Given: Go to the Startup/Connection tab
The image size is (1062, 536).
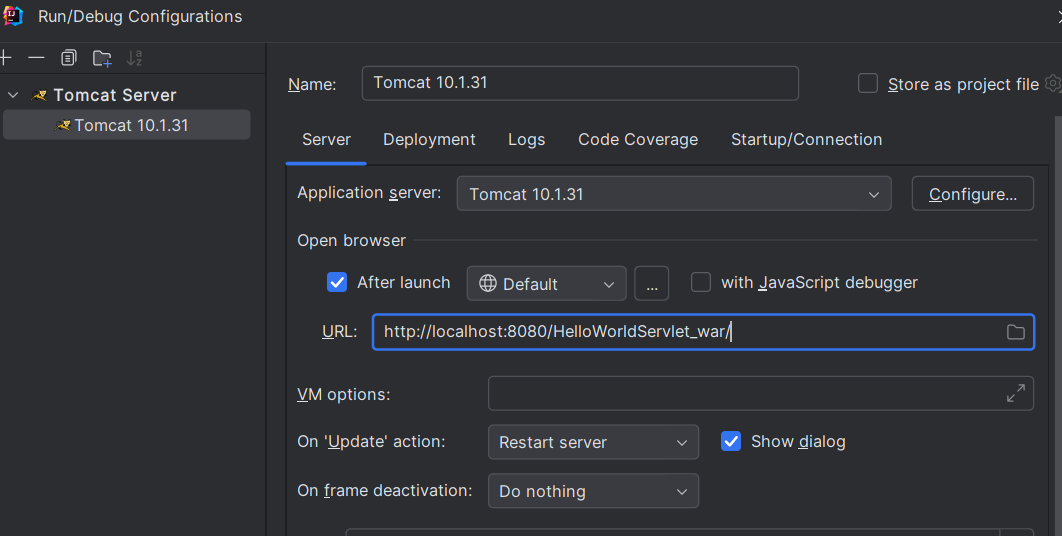Looking at the screenshot, I should [x=806, y=140].
